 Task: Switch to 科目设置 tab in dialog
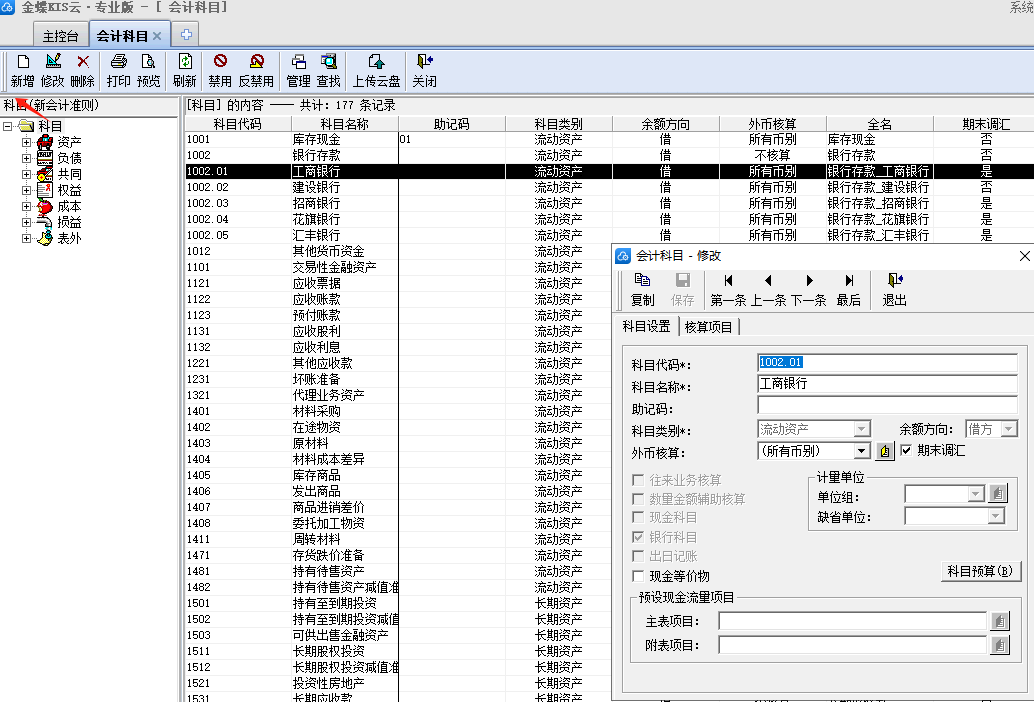[x=646, y=326]
